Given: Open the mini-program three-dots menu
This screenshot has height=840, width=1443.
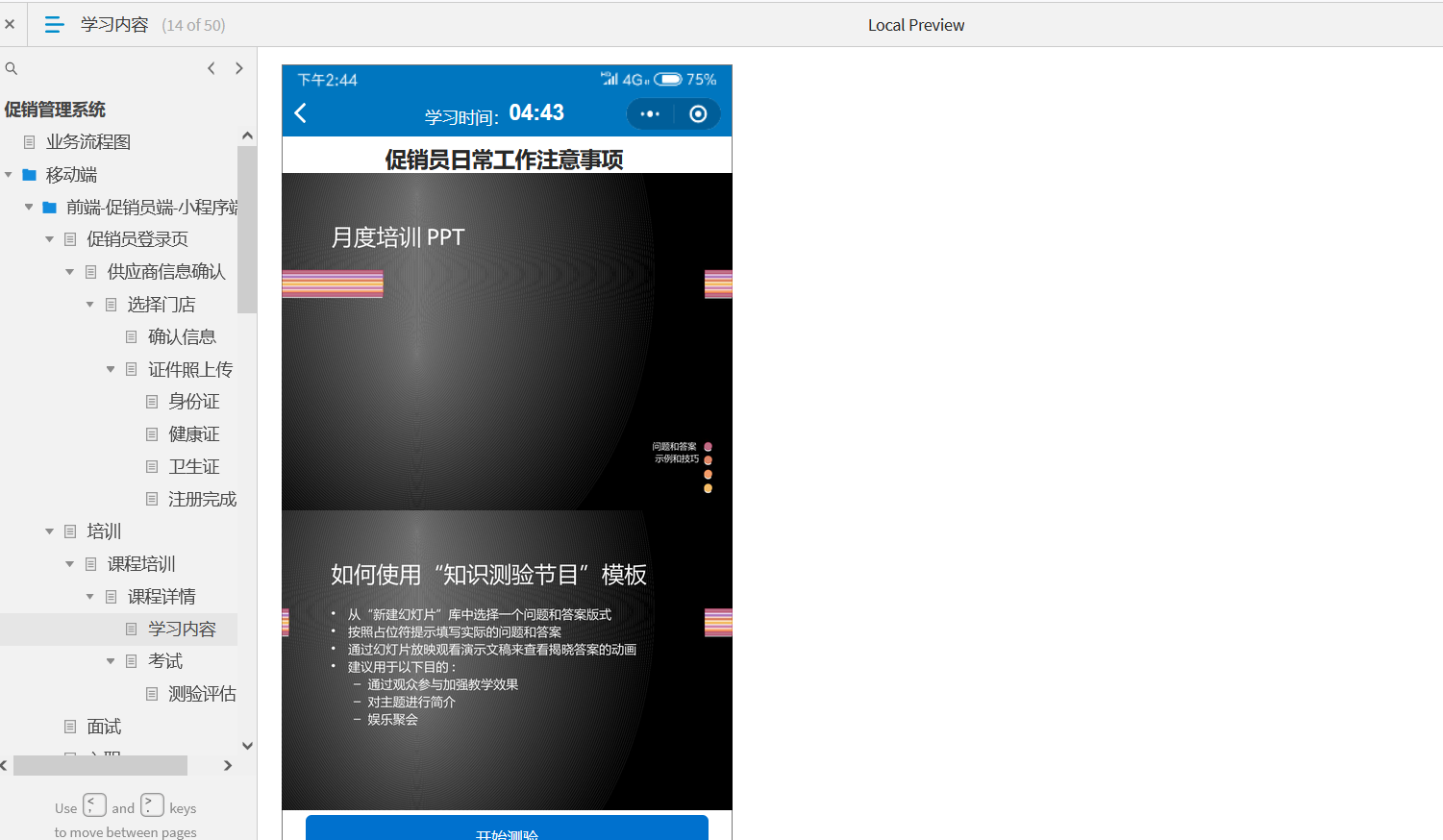Looking at the screenshot, I should (650, 114).
